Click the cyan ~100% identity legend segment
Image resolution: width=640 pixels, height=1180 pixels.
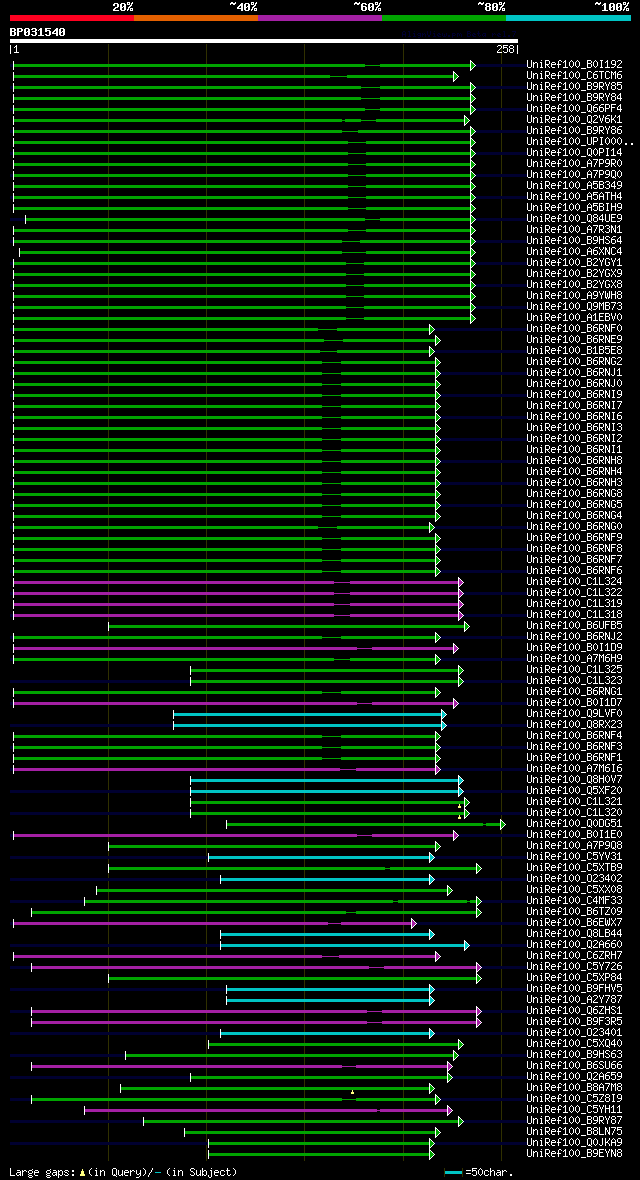click(x=568, y=17)
